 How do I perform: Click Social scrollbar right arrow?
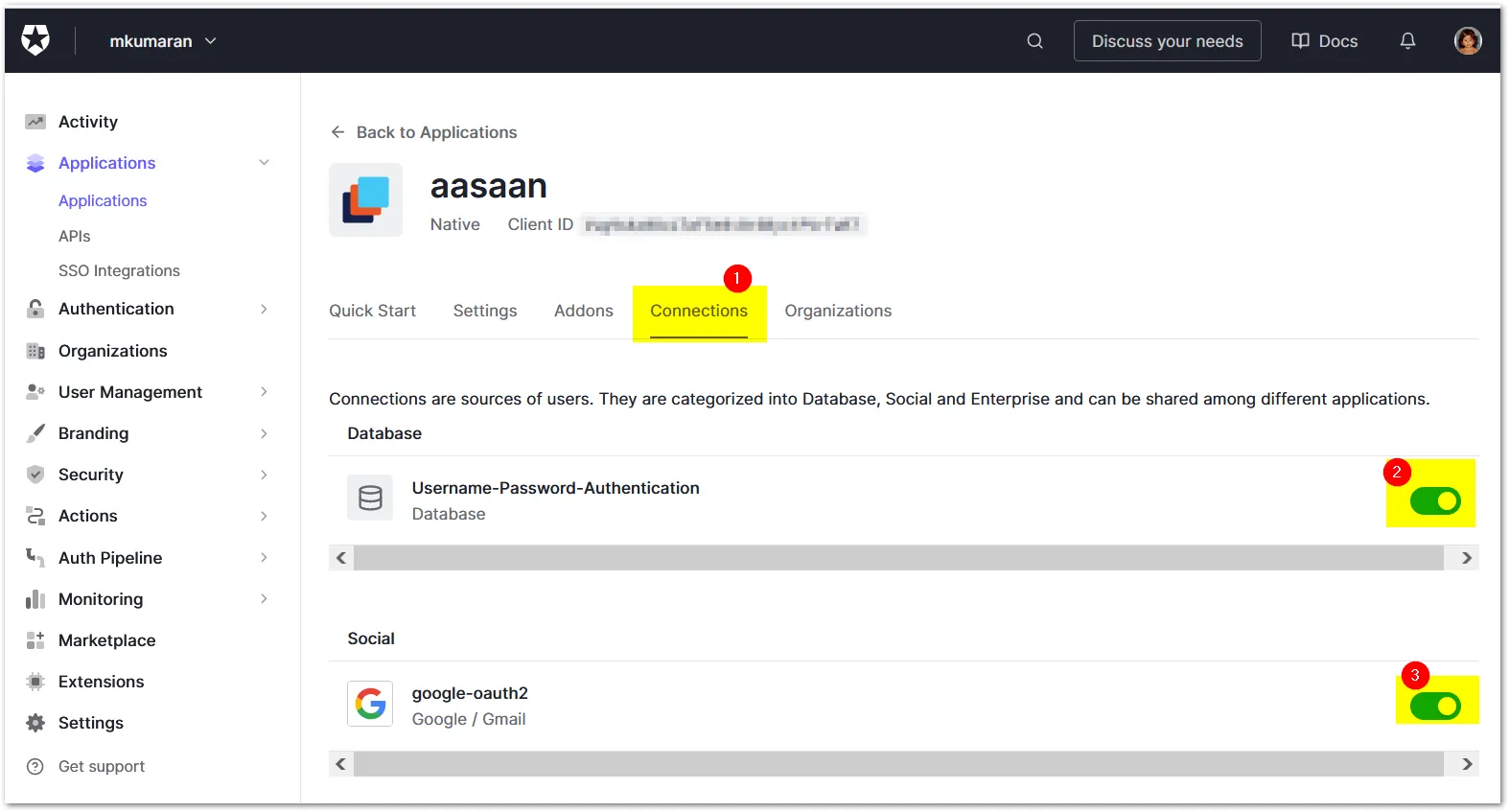click(x=1466, y=764)
